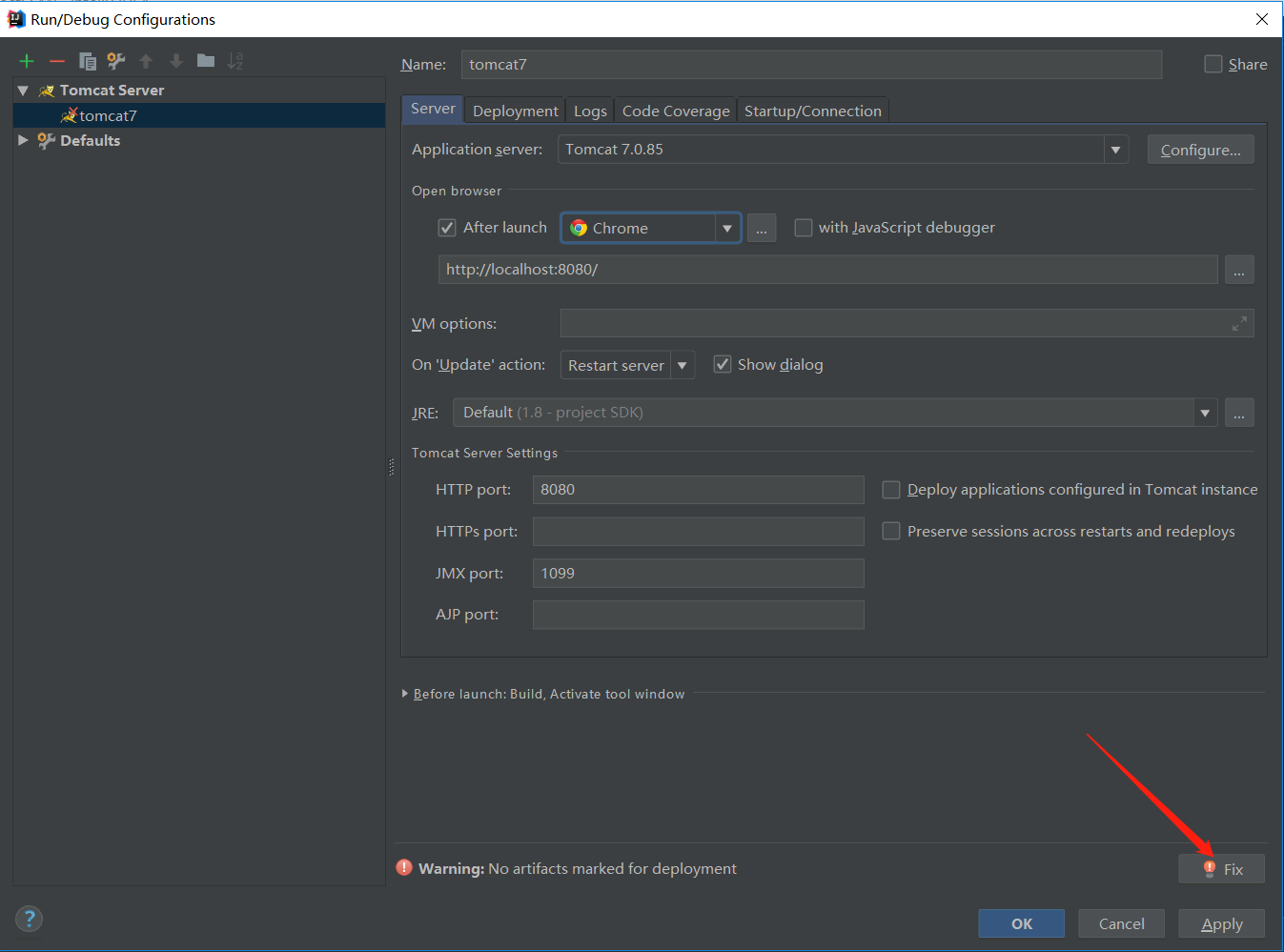Click the localhost URL field
This screenshot has width=1284, height=952.
[x=828, y=270]
